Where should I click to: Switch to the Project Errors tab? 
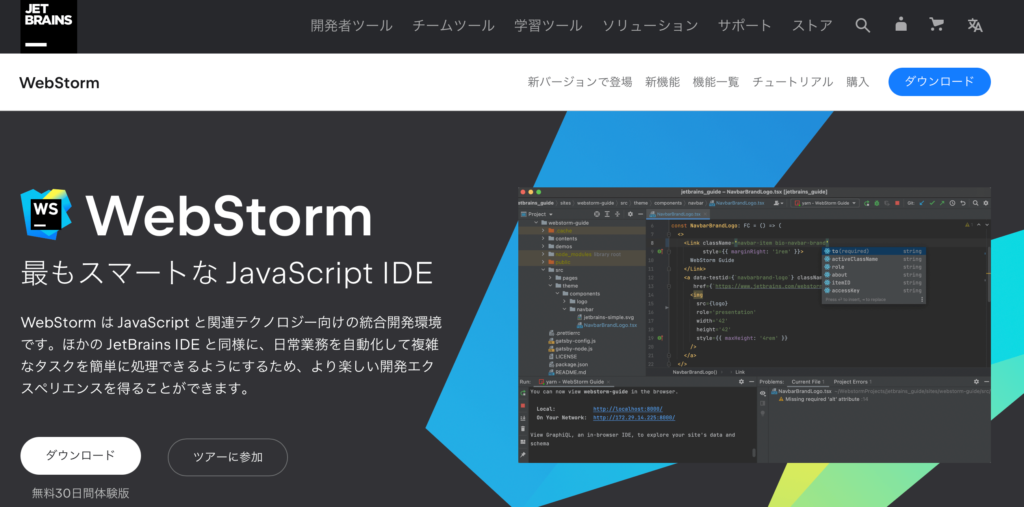click(852, 382)
